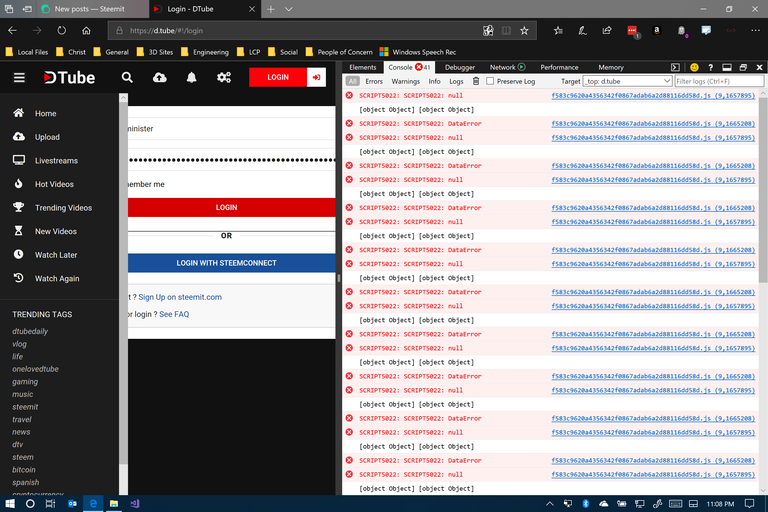
Task: Click the cloud upload icon in header
Action: (159, 77)
